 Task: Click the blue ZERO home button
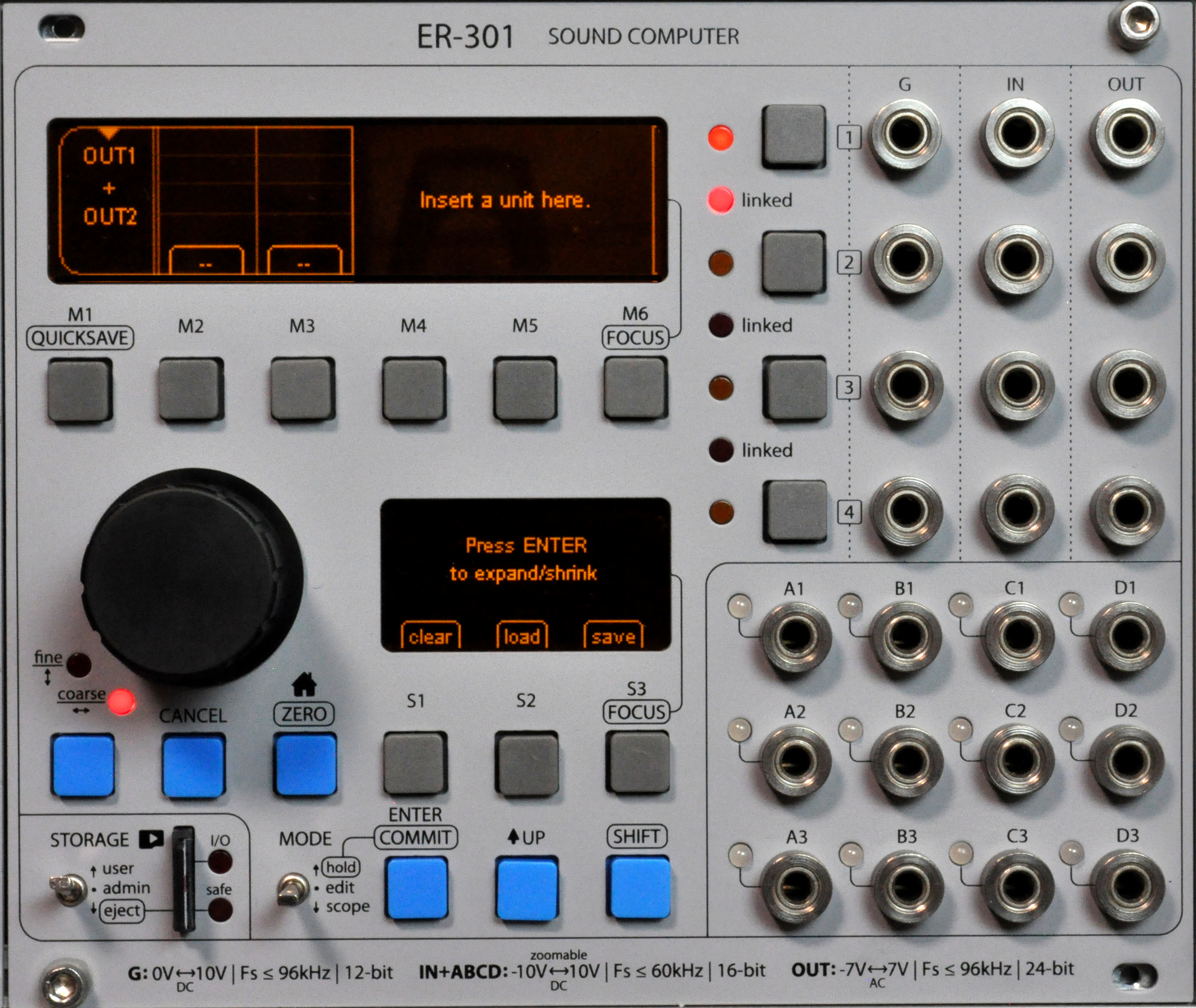(305, 764)
